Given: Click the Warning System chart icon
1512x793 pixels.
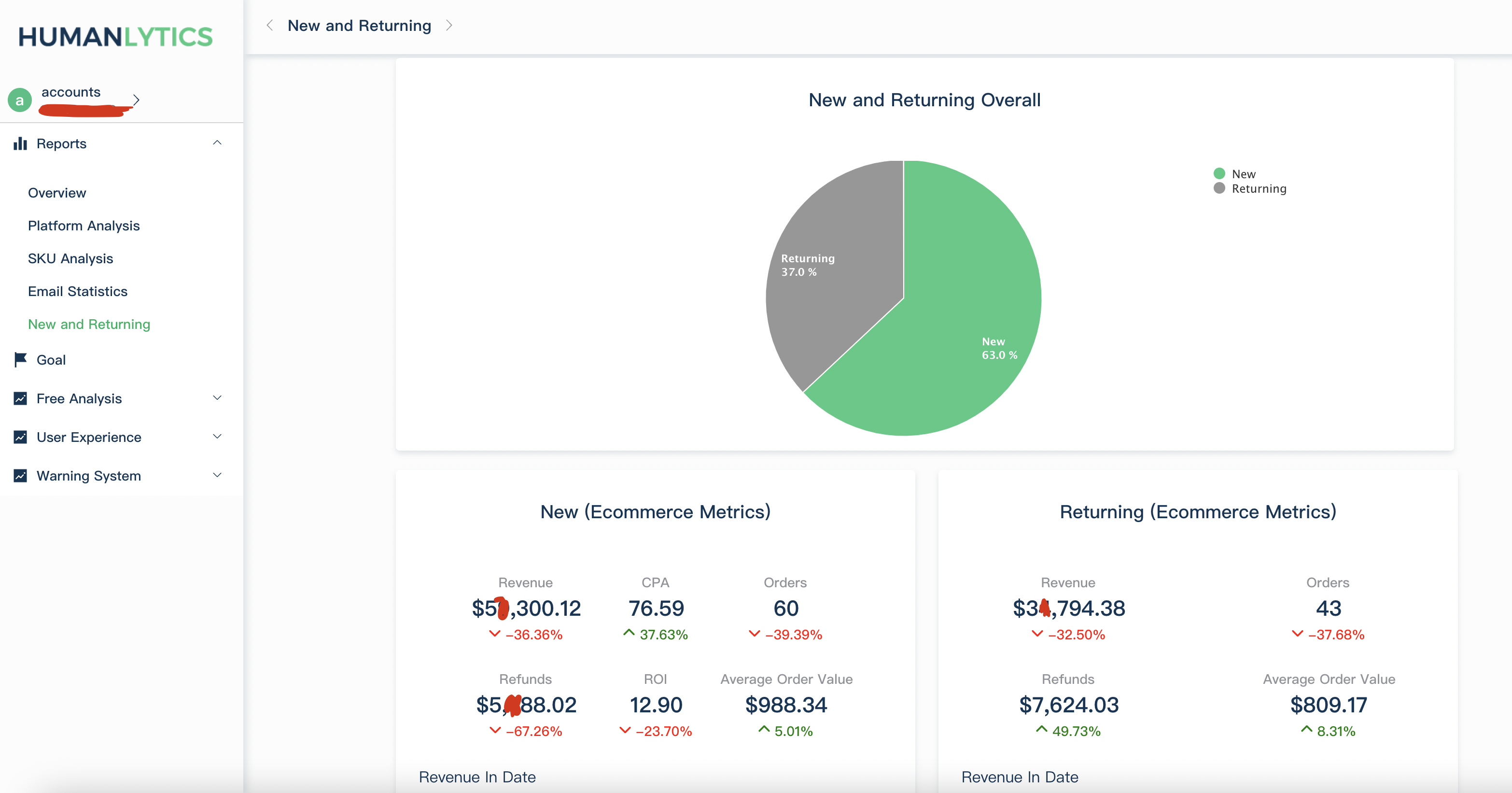Looking at the screenshot, I should coord(21,476).
